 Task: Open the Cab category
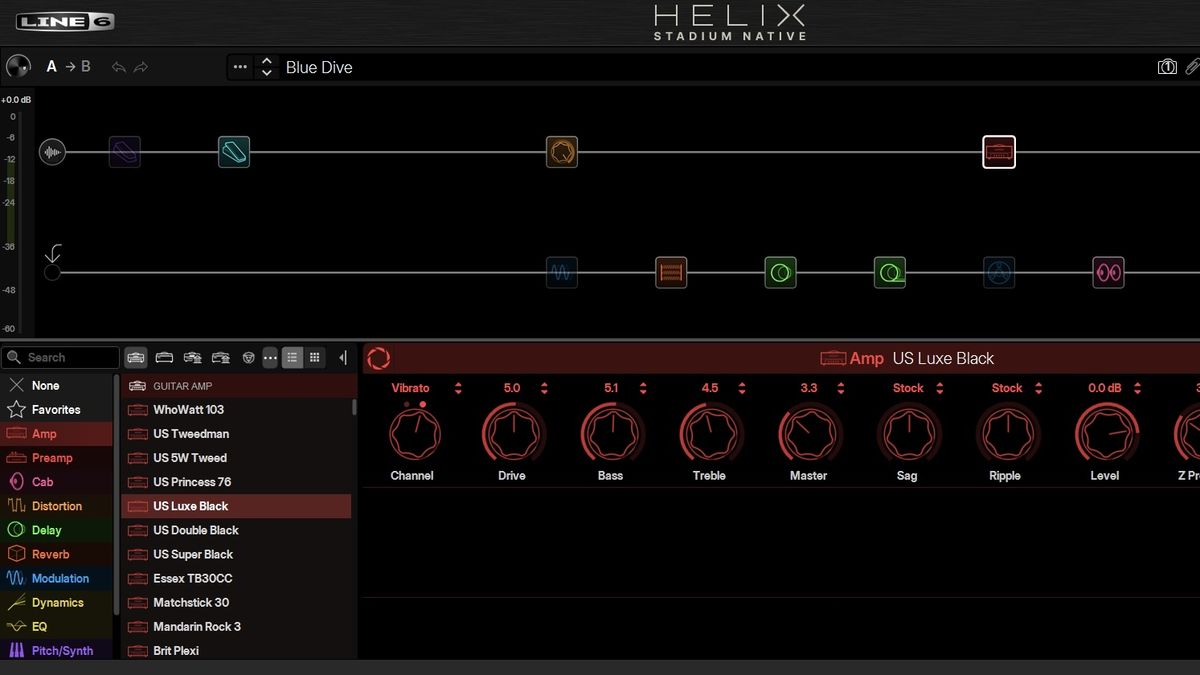pos(58,481)
